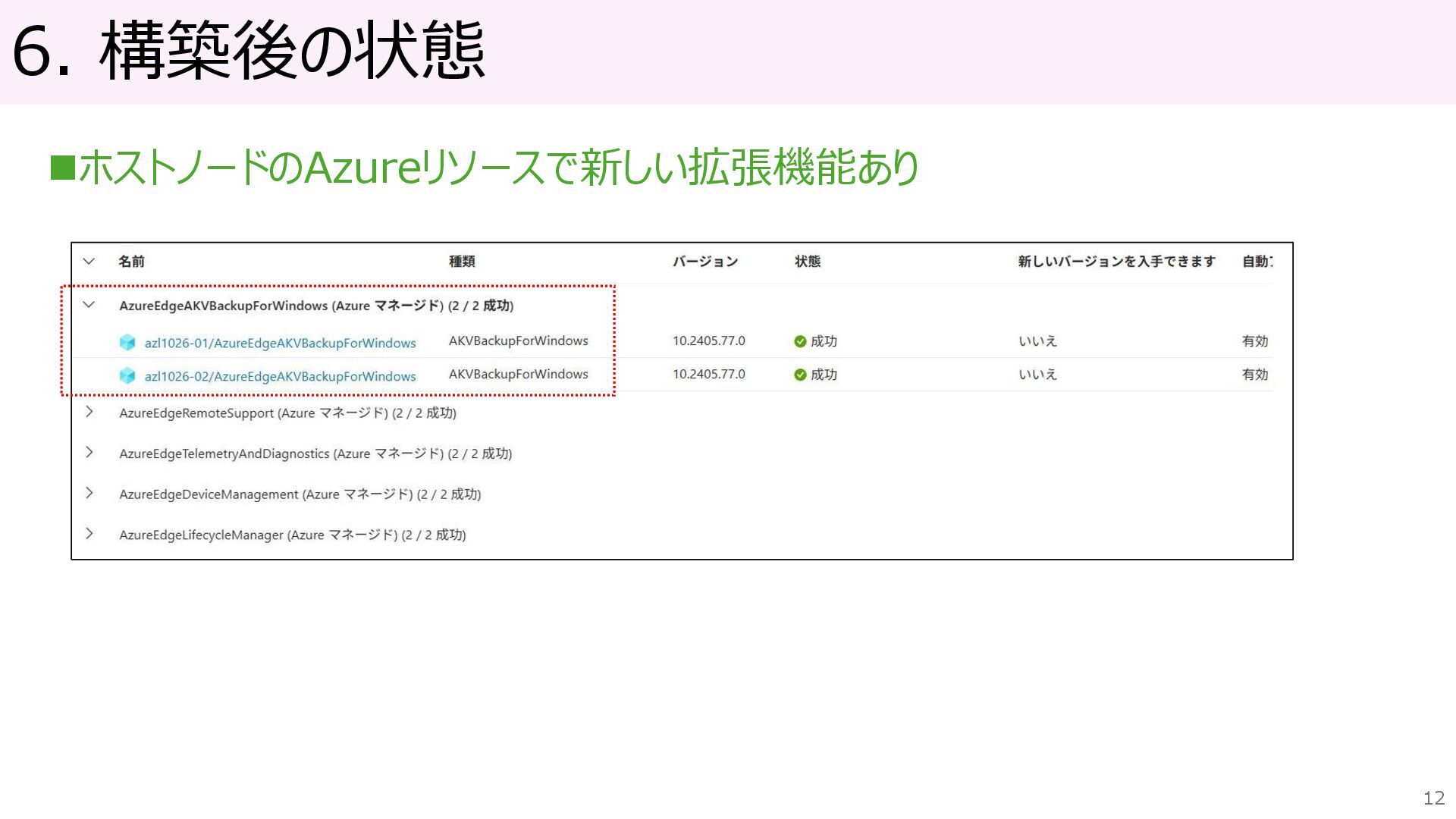
Task: Sort by the バージョン column header
Action: (704, 262)
